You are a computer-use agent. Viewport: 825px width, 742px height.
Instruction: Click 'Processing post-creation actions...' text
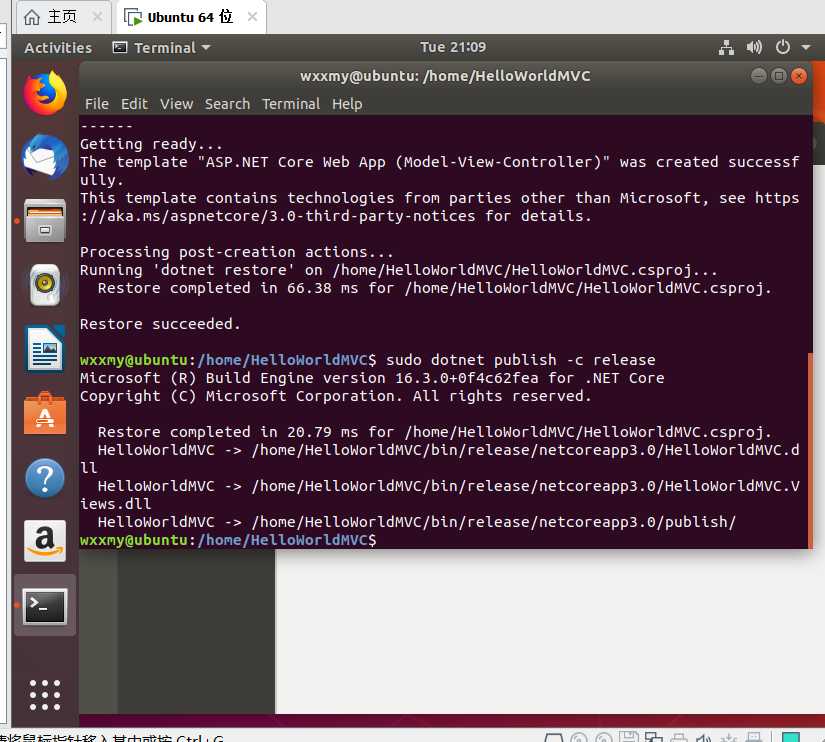click(x=236, y=252)
